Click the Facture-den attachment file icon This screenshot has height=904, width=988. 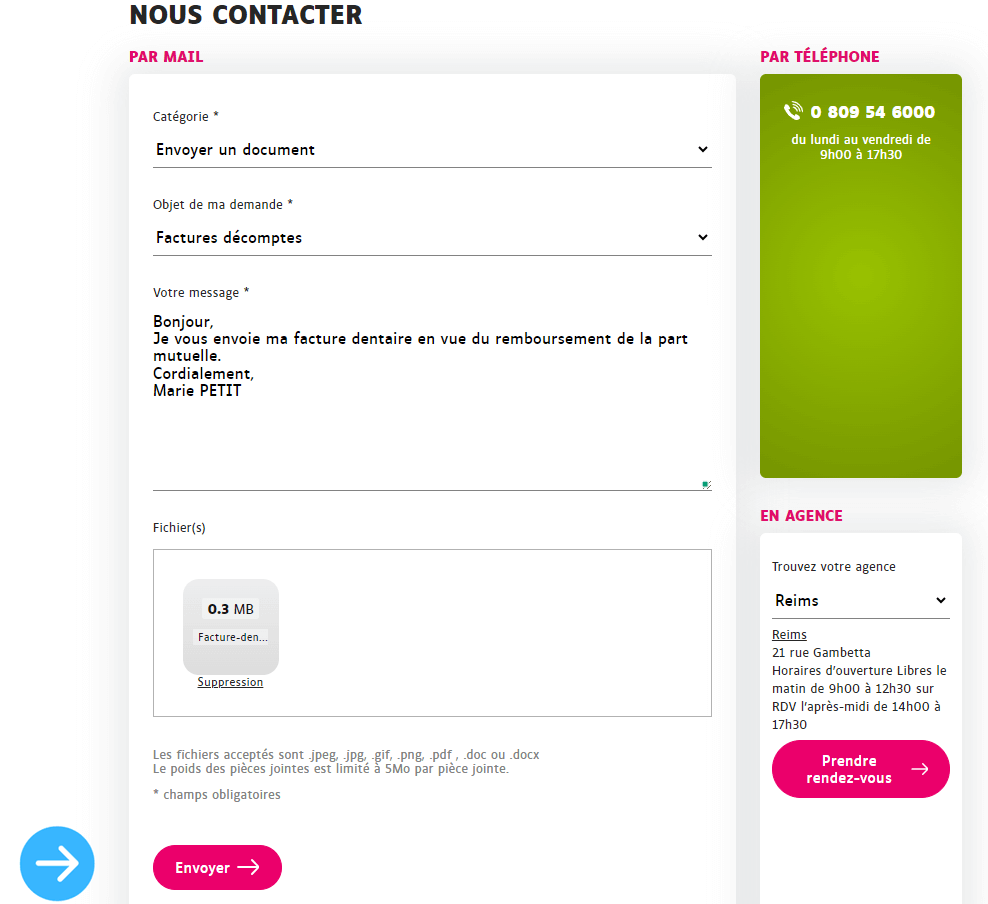231,620
